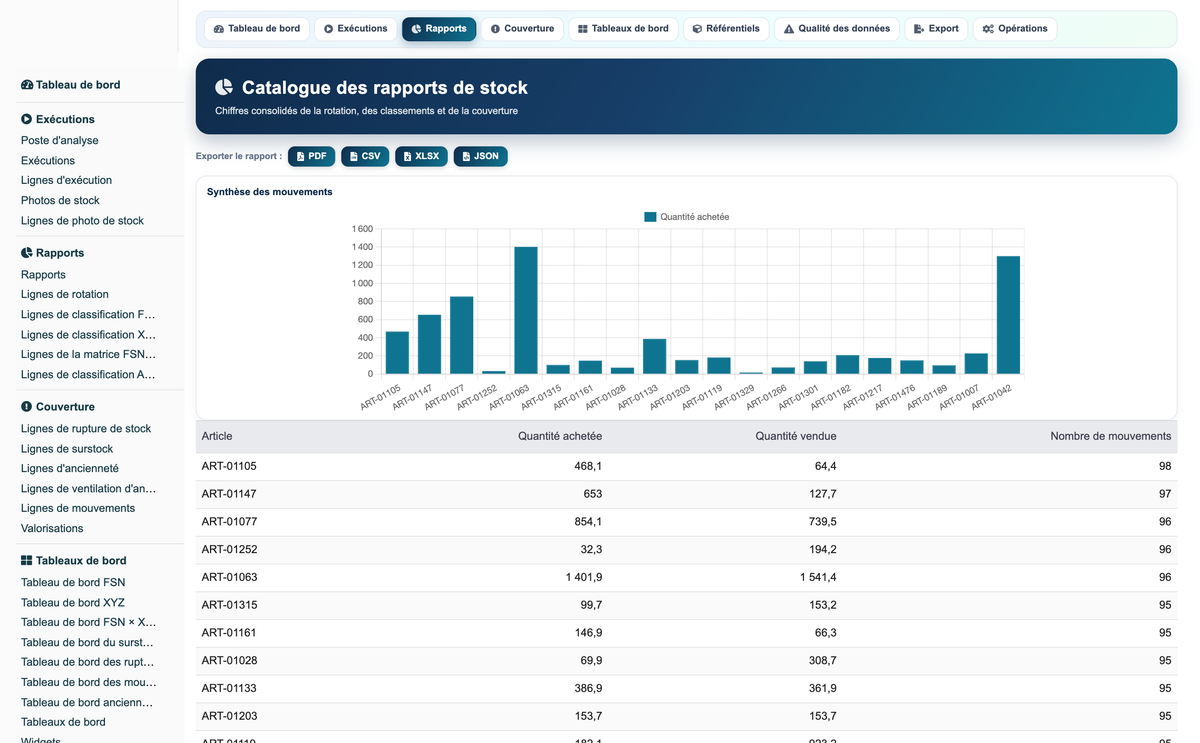Click the warning triangle icon in Qualité des données tab
The height and width of the screenshot is (743, 1200).
(789, 29)
